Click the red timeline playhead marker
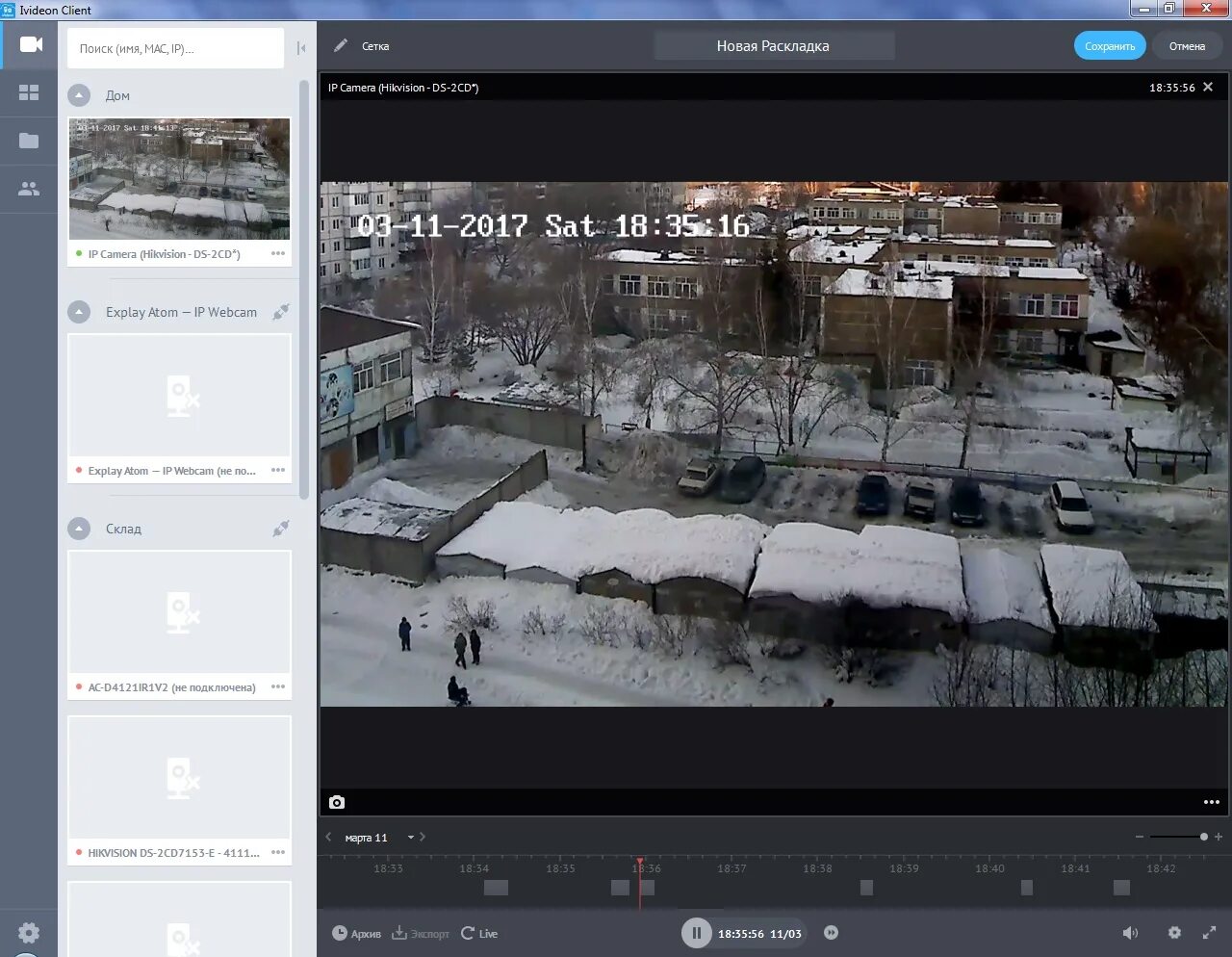The image size is (1232, 957). click(639, 882)
